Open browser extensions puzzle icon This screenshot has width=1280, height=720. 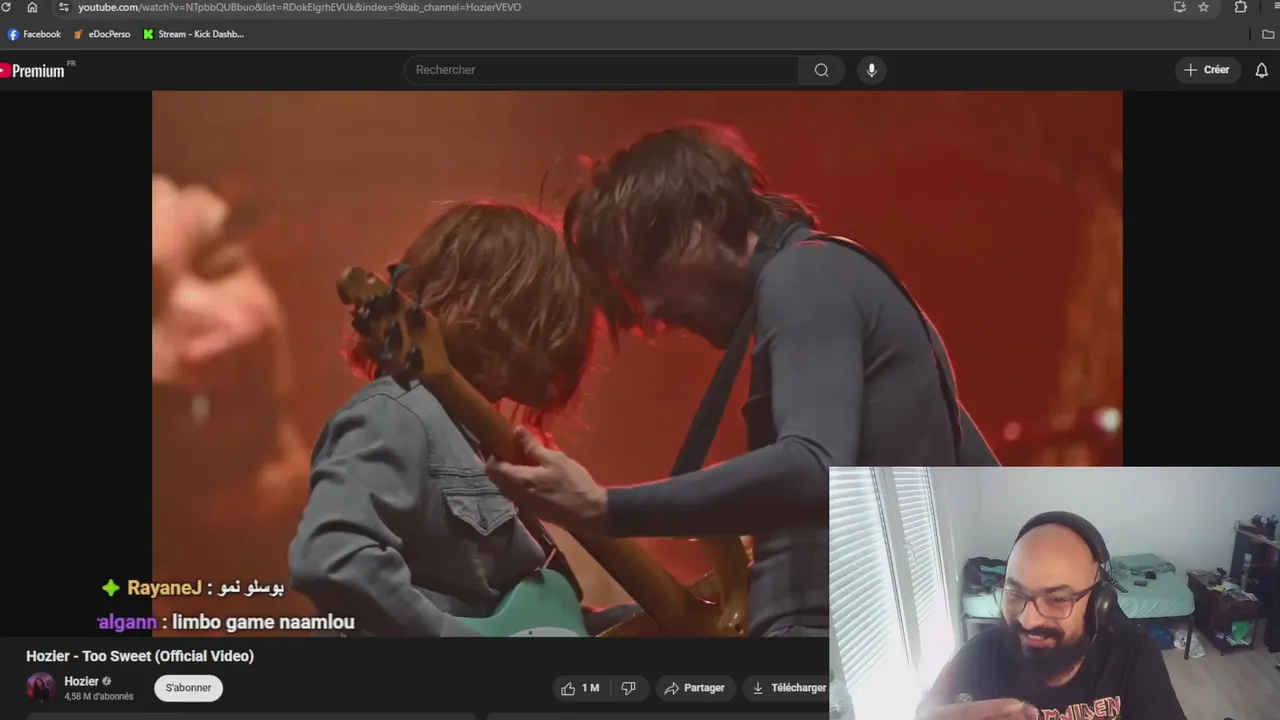point(1241,7)
